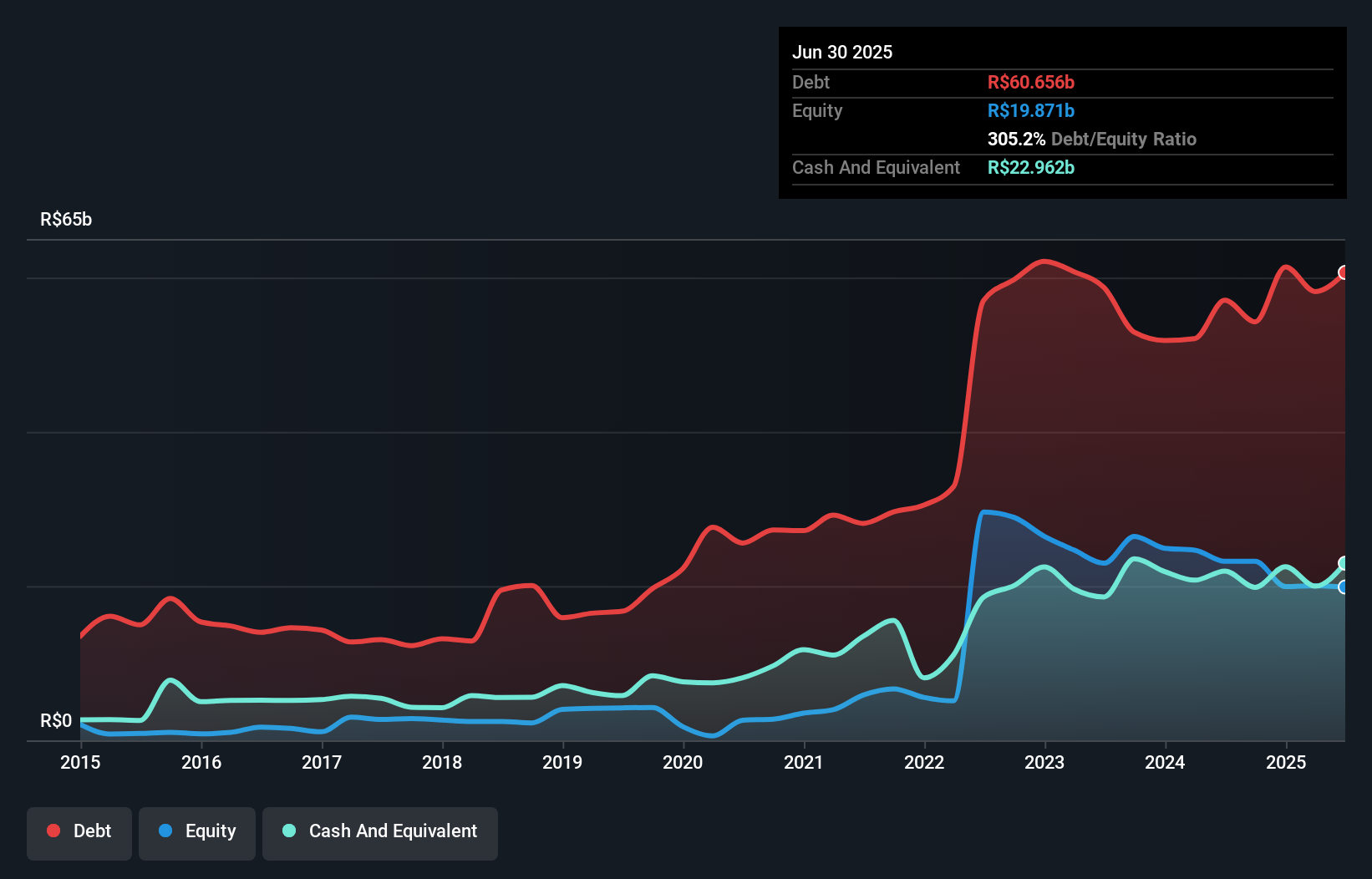The width and height of the screenshot is (1372, 879).
Task: Click the red Debt legend dot
Action: click(x=53, y=831)
